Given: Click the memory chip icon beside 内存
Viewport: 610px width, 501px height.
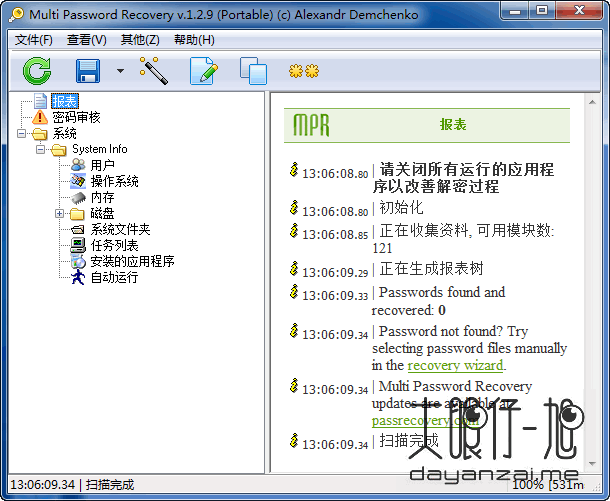Looking at the screenshot, I should 79,198.
